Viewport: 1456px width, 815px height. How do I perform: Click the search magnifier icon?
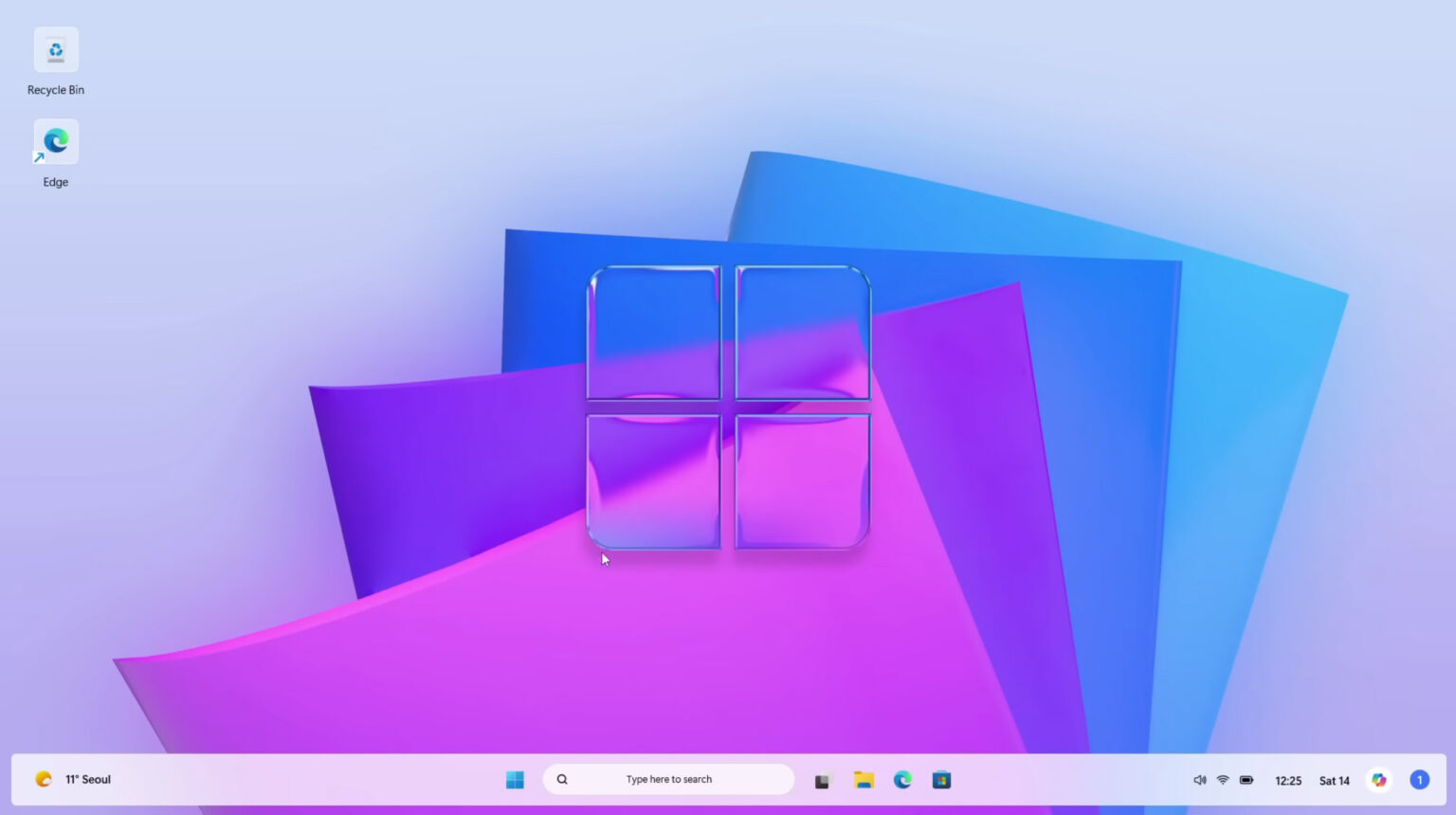[561, 779]
